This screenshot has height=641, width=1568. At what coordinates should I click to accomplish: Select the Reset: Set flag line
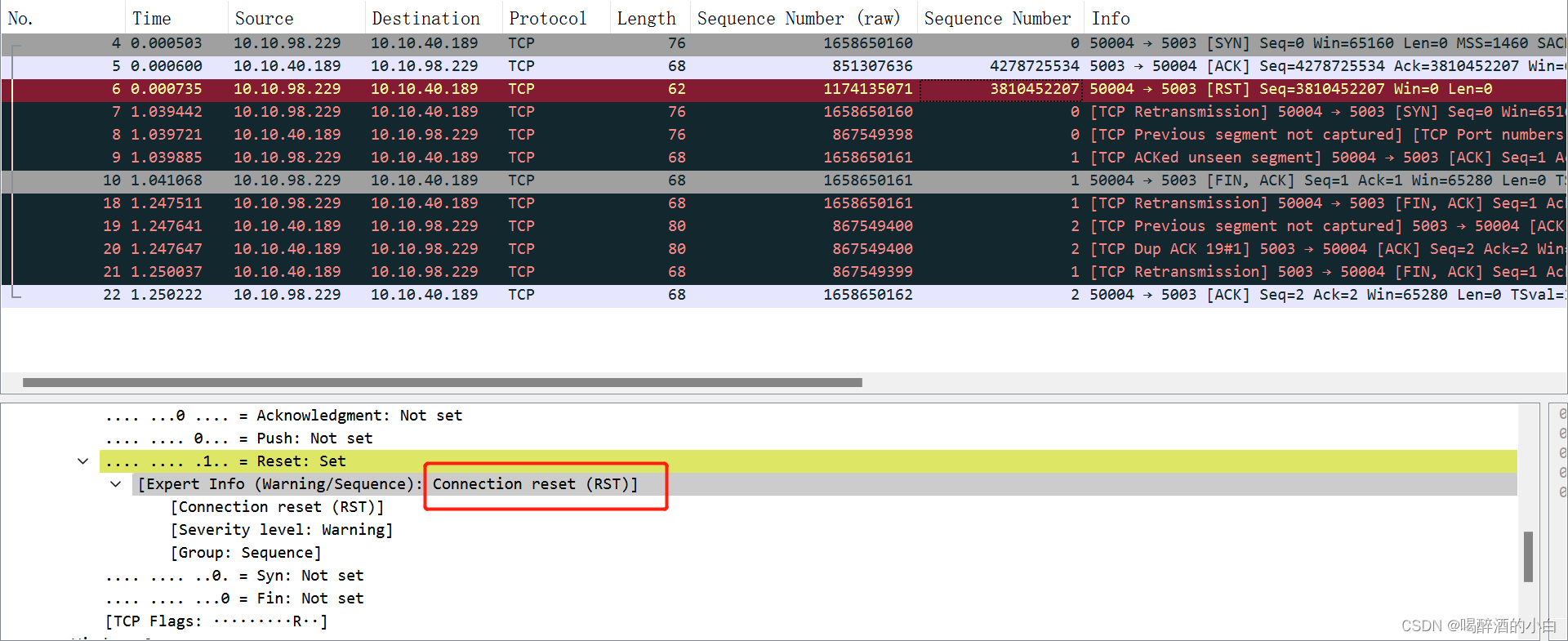pyautogui.click(x=808, y=461)
